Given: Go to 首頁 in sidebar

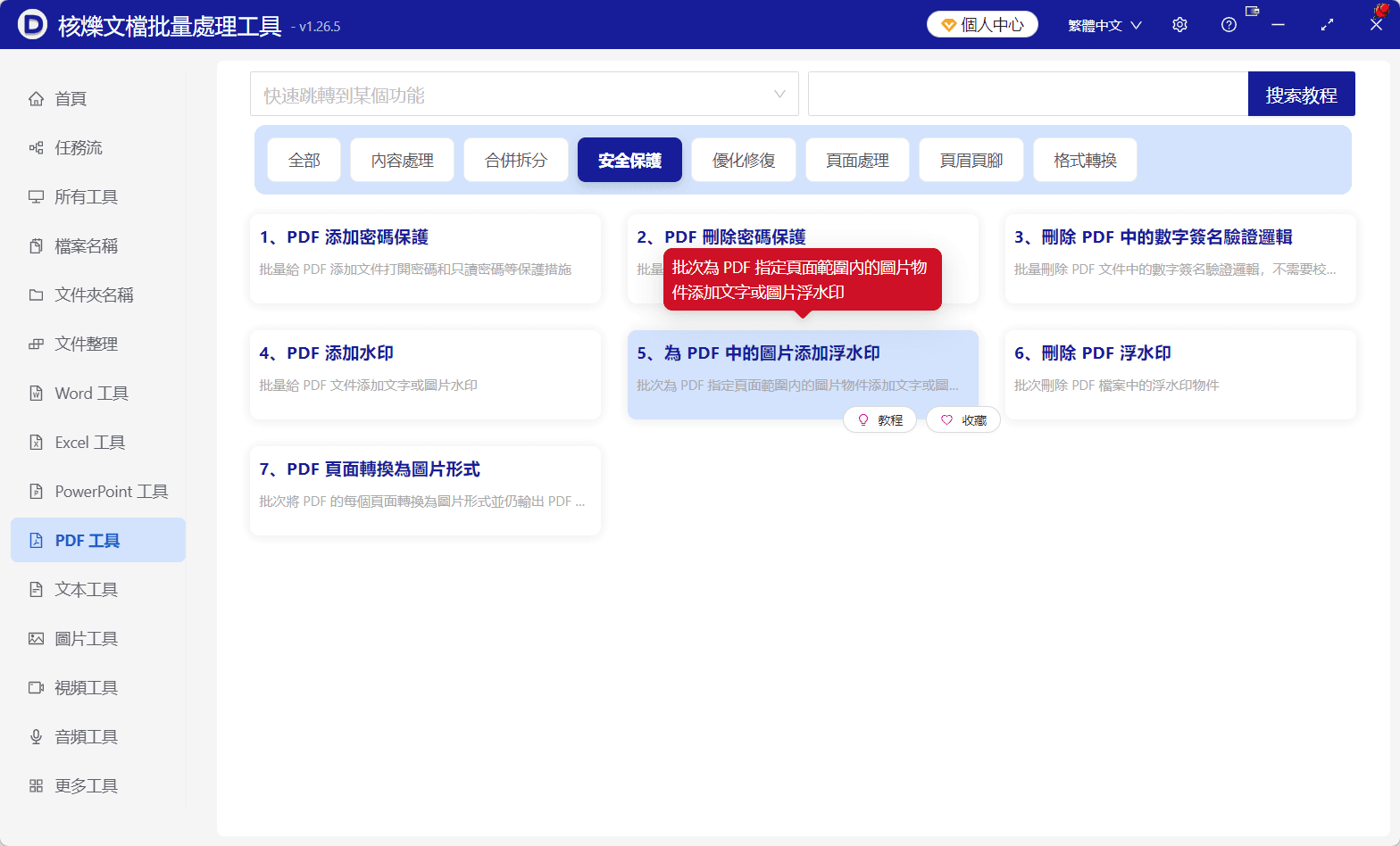Looking at the screenshot, I should tap(98, 98).
